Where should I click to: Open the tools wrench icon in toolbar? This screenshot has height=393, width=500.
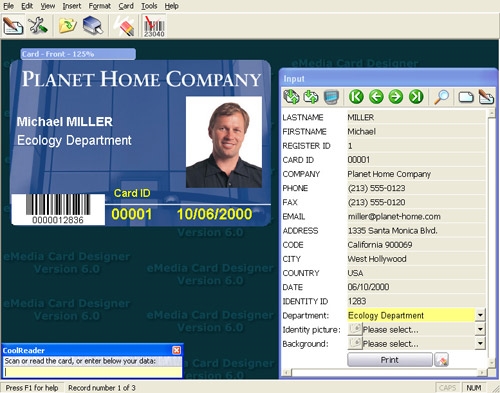(38, 26)
